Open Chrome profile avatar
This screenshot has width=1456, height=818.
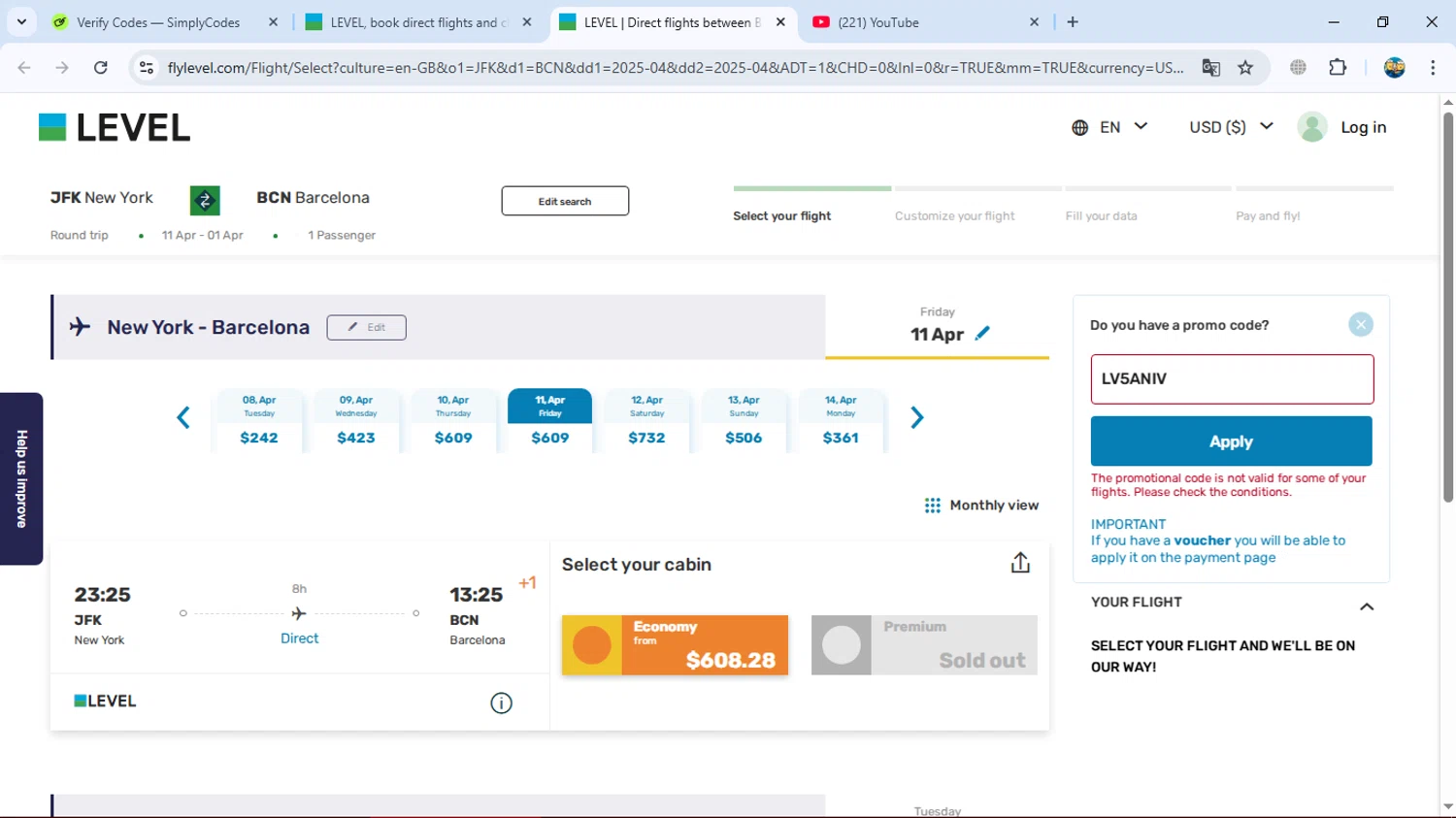tap(1395, 67)
